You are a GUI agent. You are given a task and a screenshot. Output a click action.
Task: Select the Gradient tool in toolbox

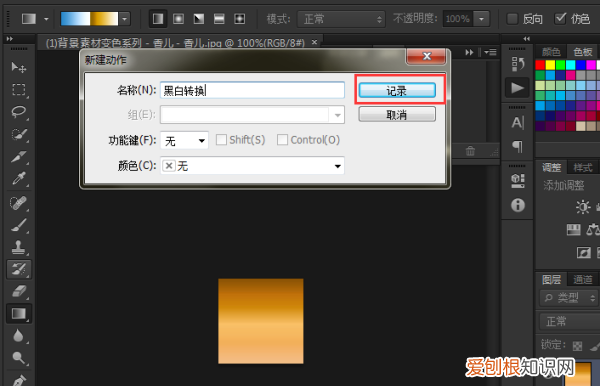pos(18,314)
